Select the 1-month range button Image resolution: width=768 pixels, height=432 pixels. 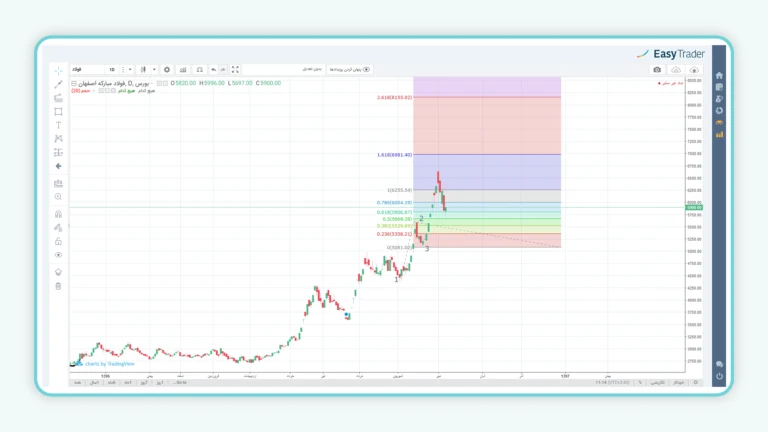(x=128, y=383)
